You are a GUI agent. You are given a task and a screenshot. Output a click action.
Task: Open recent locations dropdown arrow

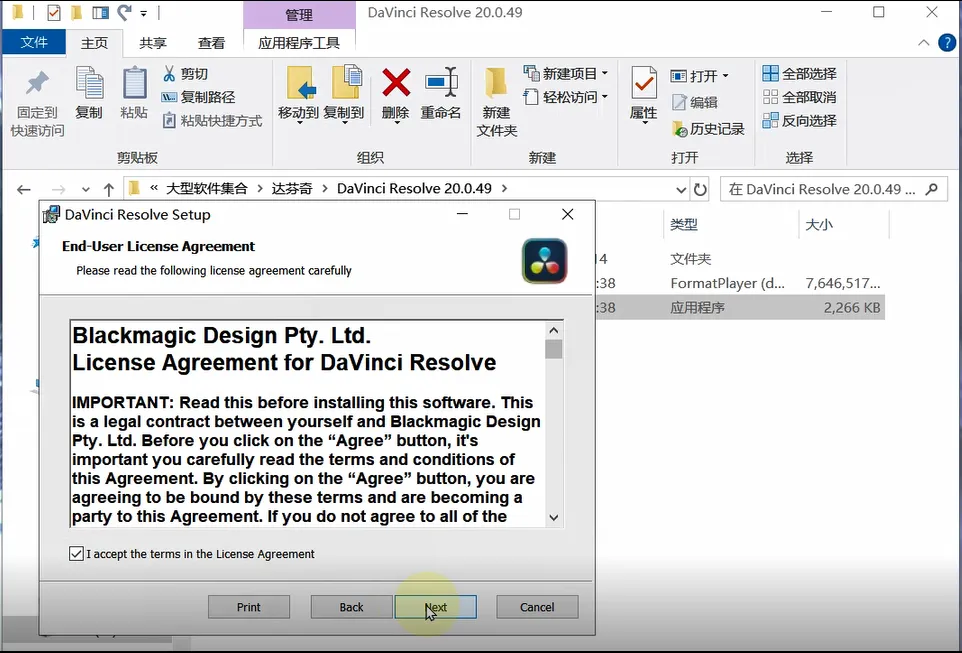pos(85,190)
